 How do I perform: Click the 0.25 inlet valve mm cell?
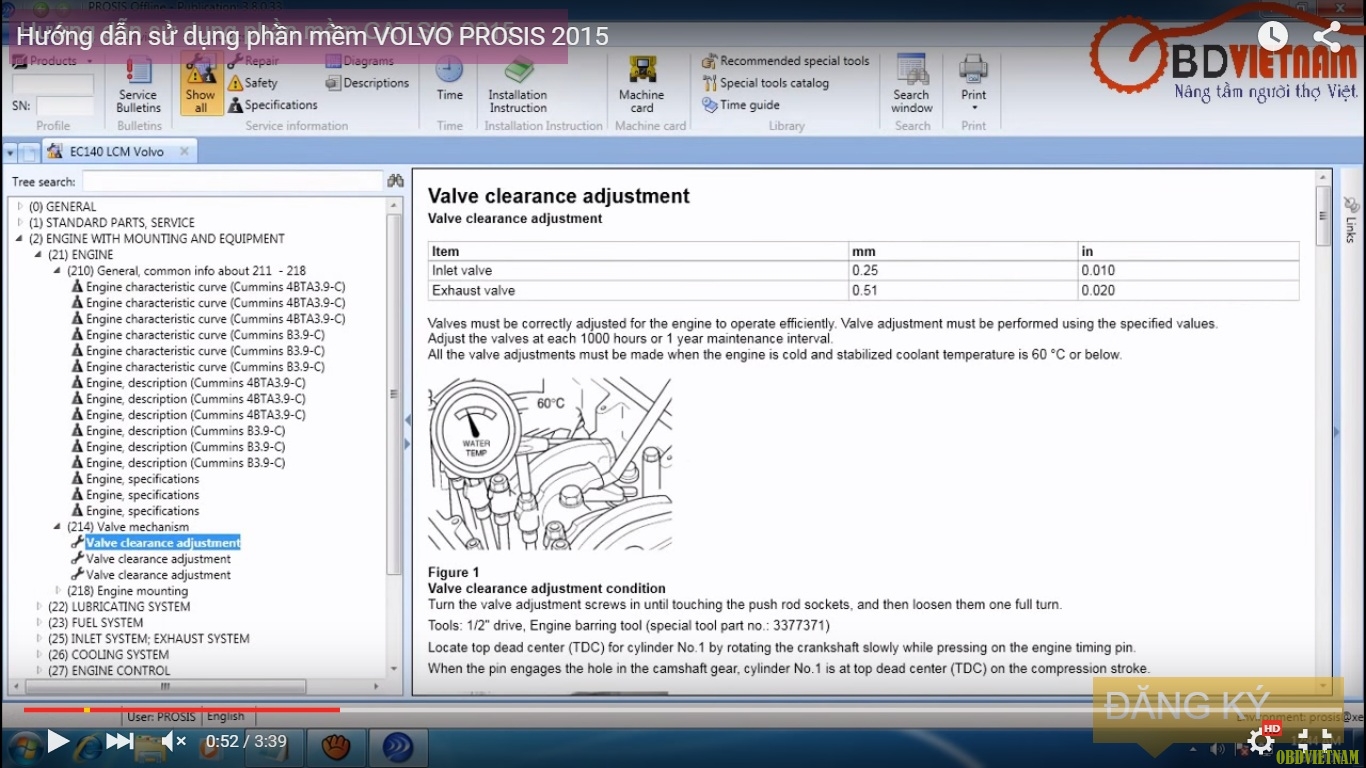pyautogui.click(x=962, y=271)
